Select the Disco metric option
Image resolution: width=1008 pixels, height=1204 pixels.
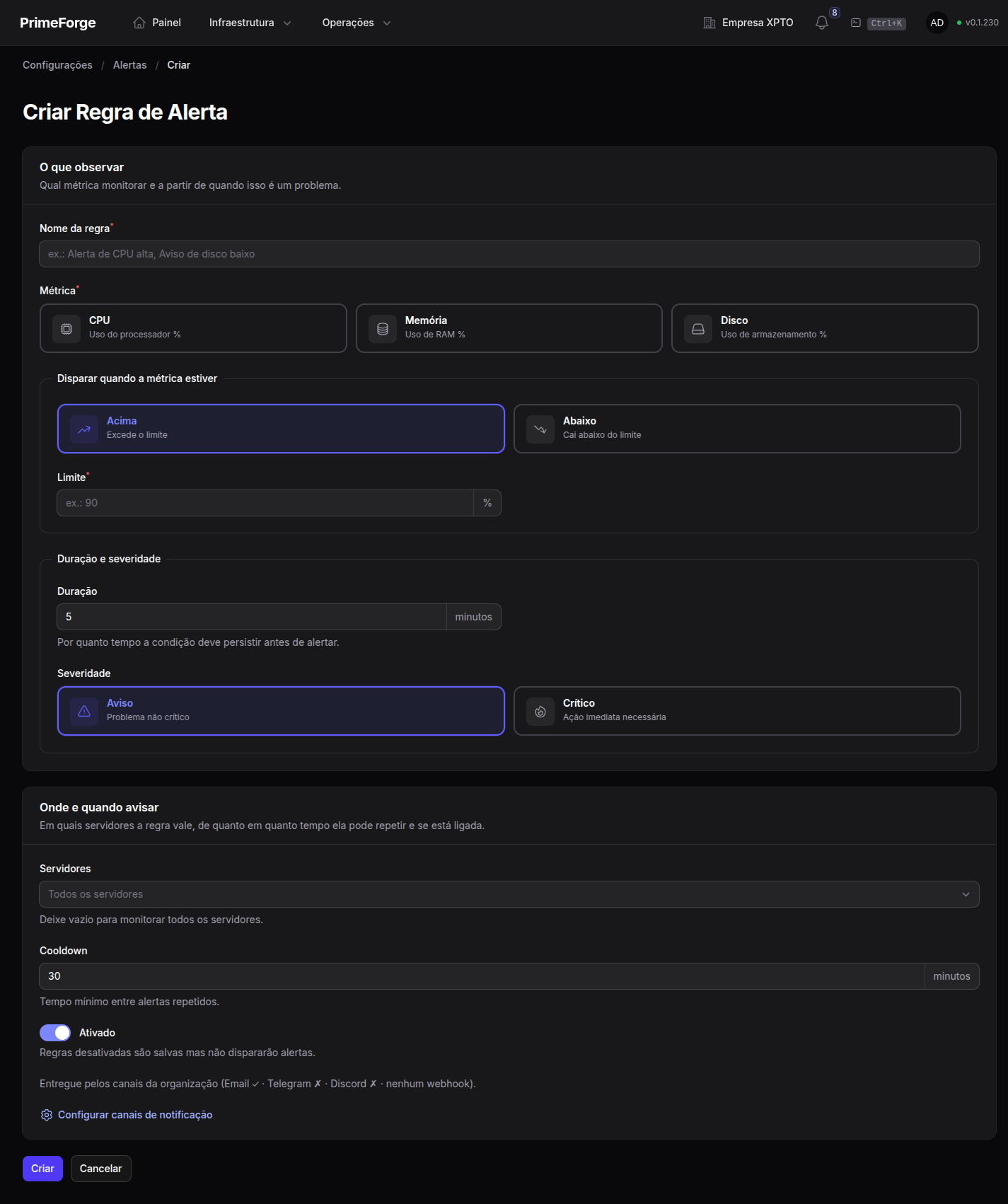pos(825,328)
